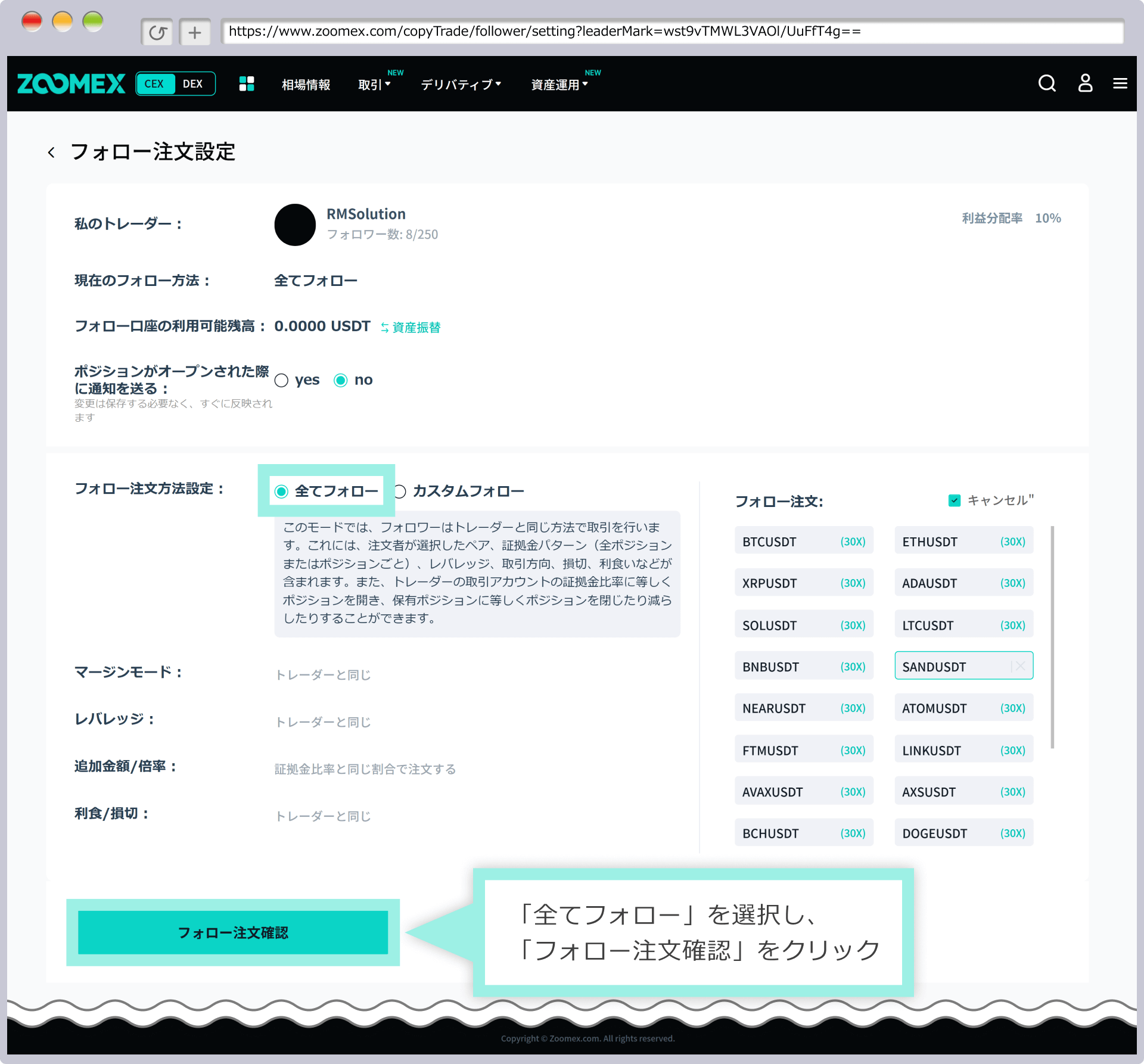Click the footer copyright Zoomex.com text

tap(588, 1038)
